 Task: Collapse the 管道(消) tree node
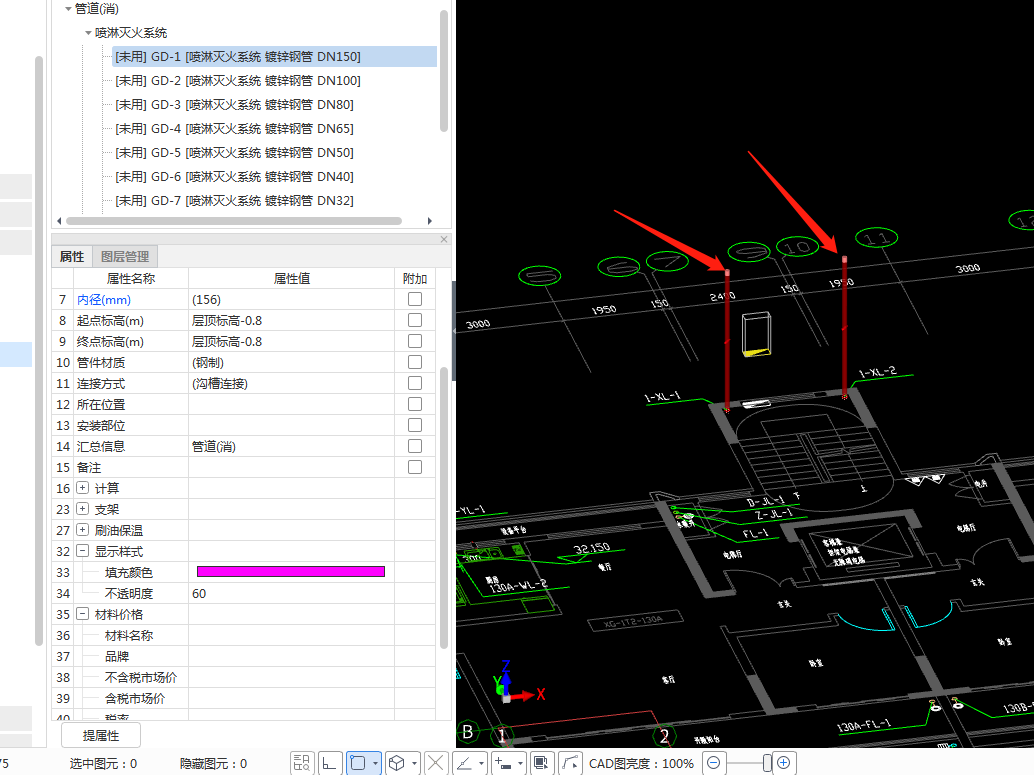click(x=68, y=9)
